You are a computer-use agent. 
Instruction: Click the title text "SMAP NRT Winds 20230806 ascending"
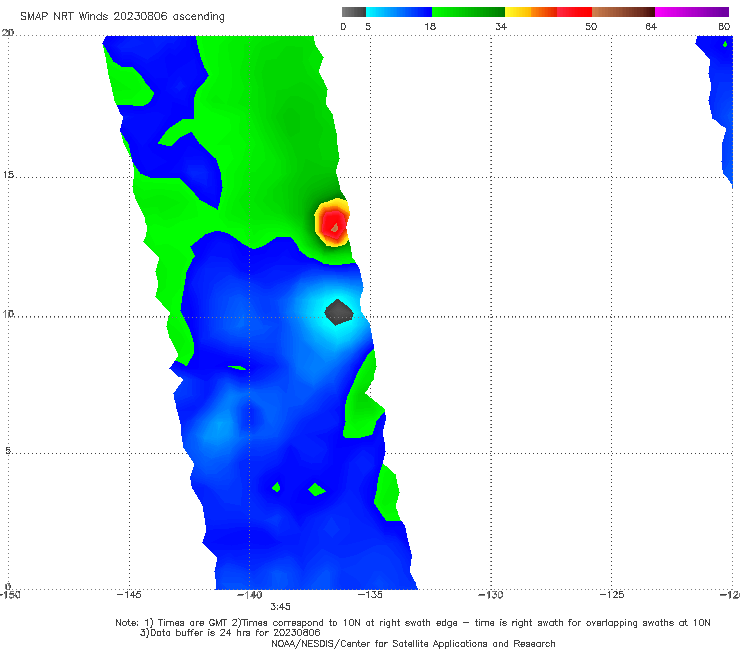click(122, 17)
